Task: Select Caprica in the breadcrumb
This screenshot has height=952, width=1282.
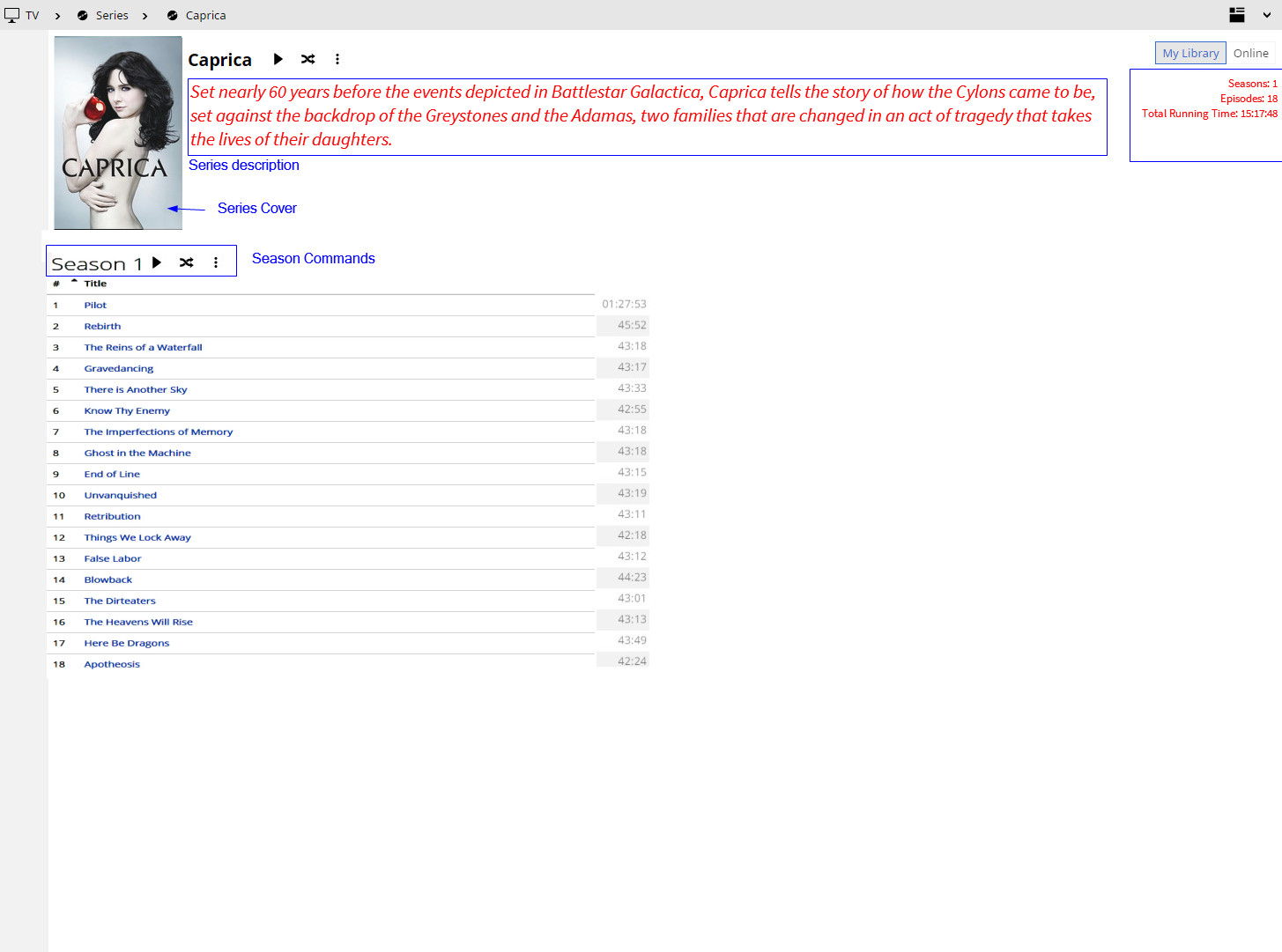Action: pyautogui.click(x=205, y=15)
